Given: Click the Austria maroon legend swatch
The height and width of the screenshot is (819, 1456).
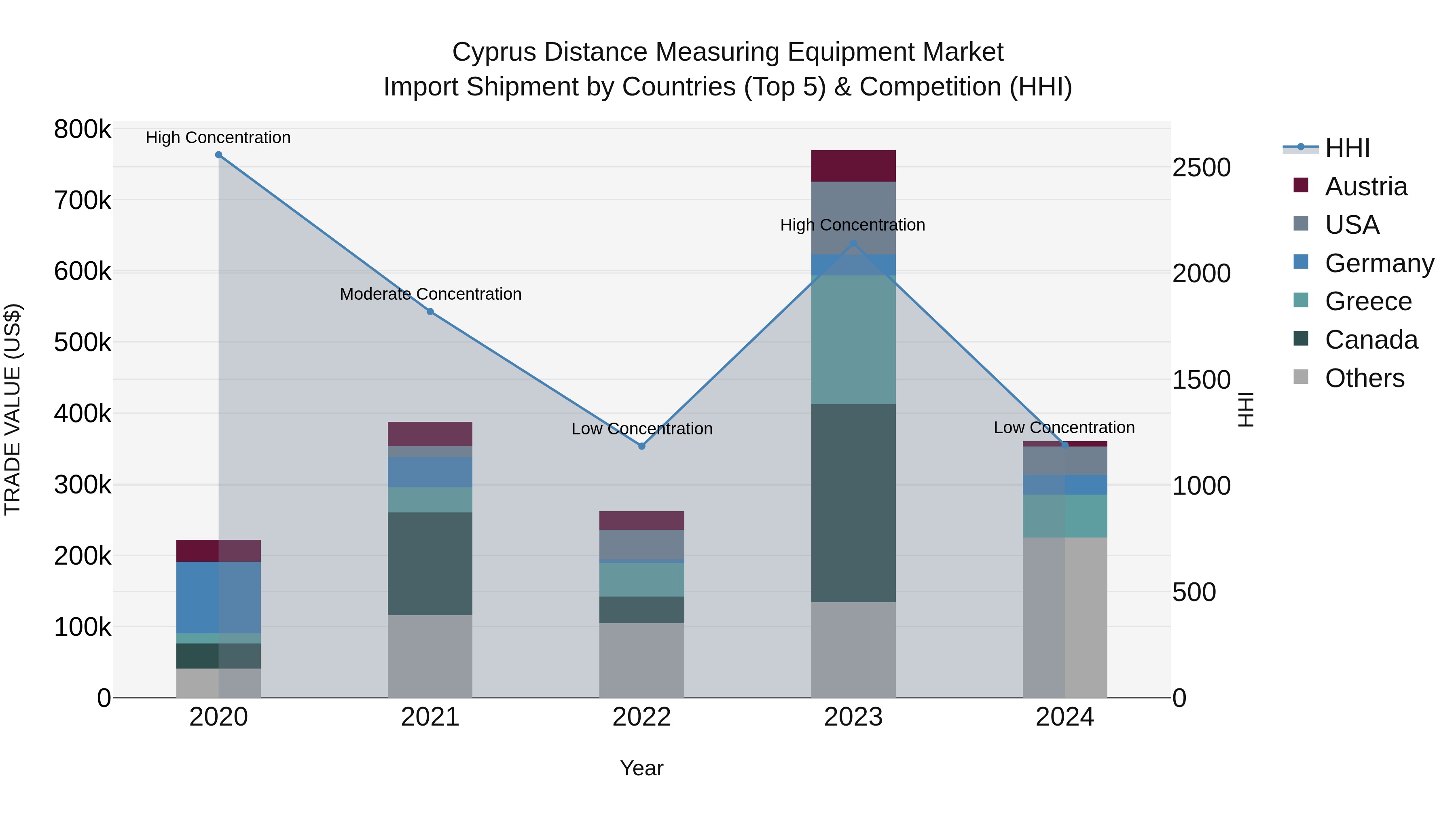Looking at the screenshot, I should tap(1301, 185).
